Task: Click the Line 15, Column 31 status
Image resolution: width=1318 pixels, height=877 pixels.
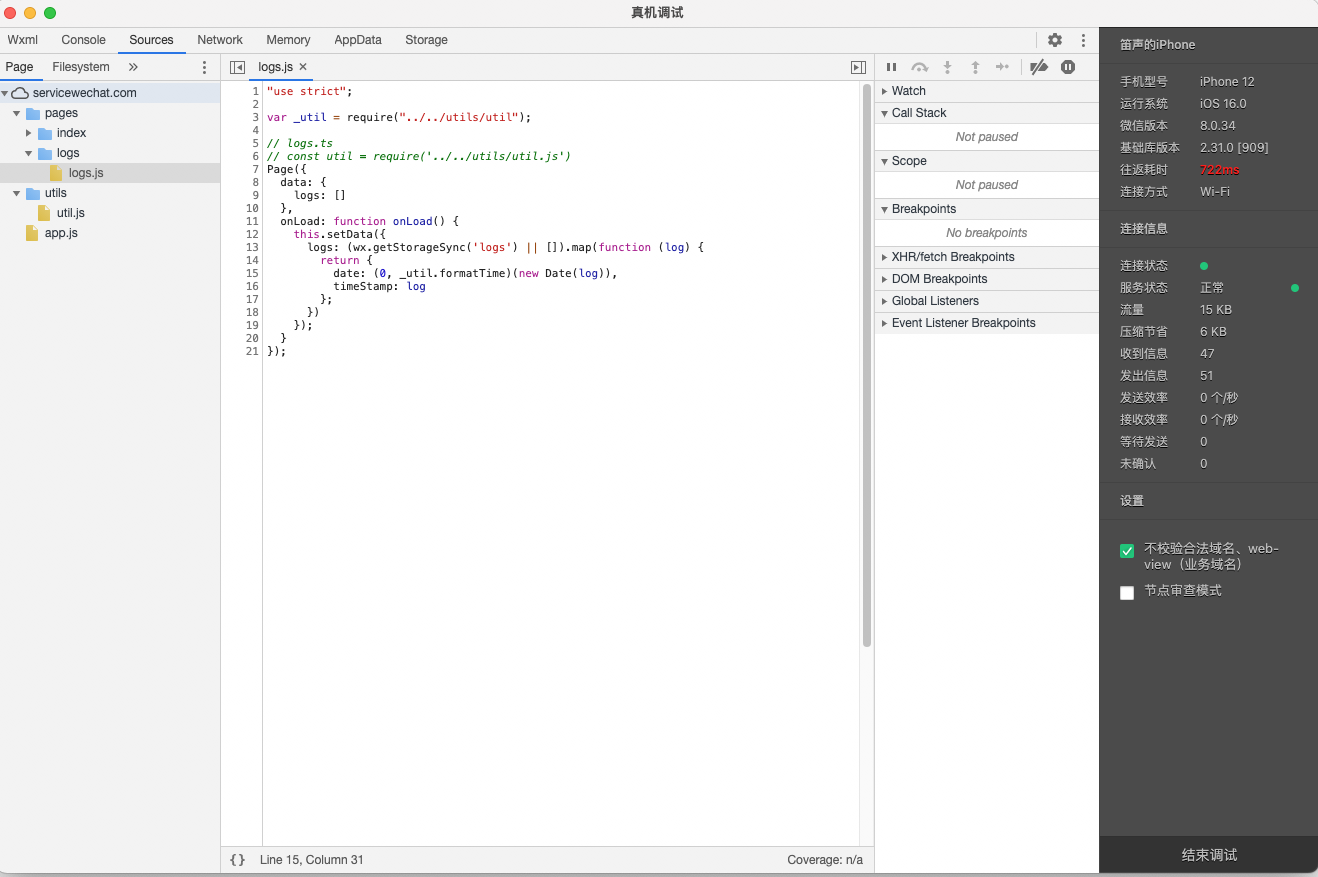Action: pos(312,860)
